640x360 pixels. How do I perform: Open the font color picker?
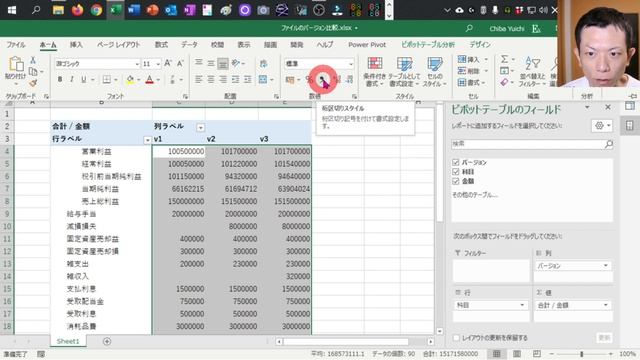(158, 80)
